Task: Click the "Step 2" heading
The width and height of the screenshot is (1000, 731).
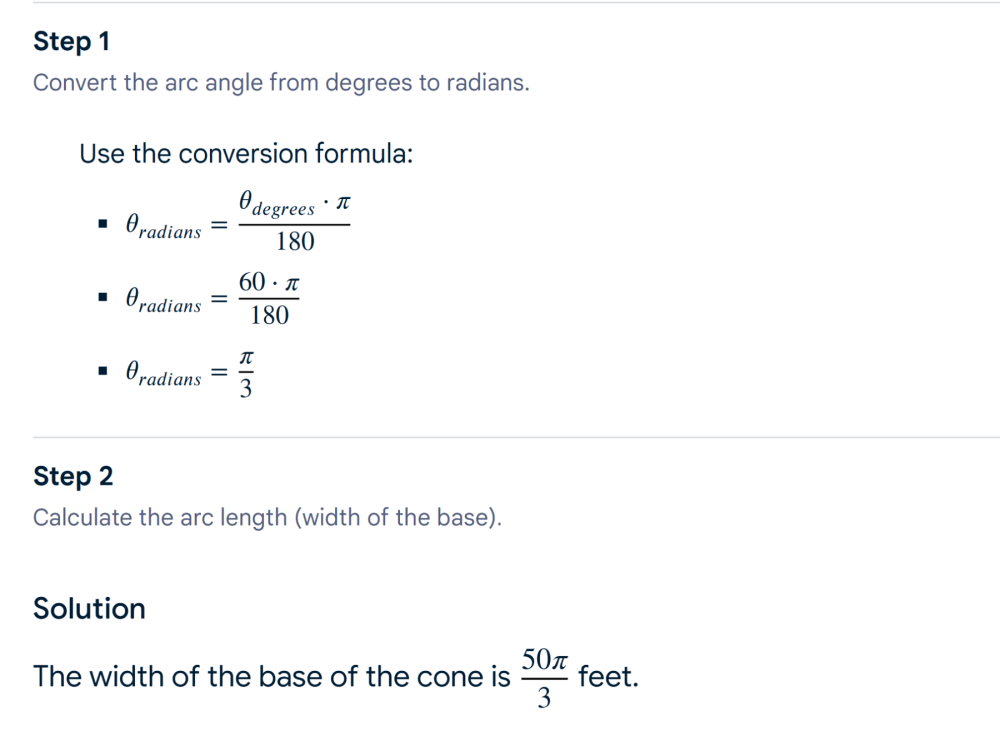Action: [73, 477]
